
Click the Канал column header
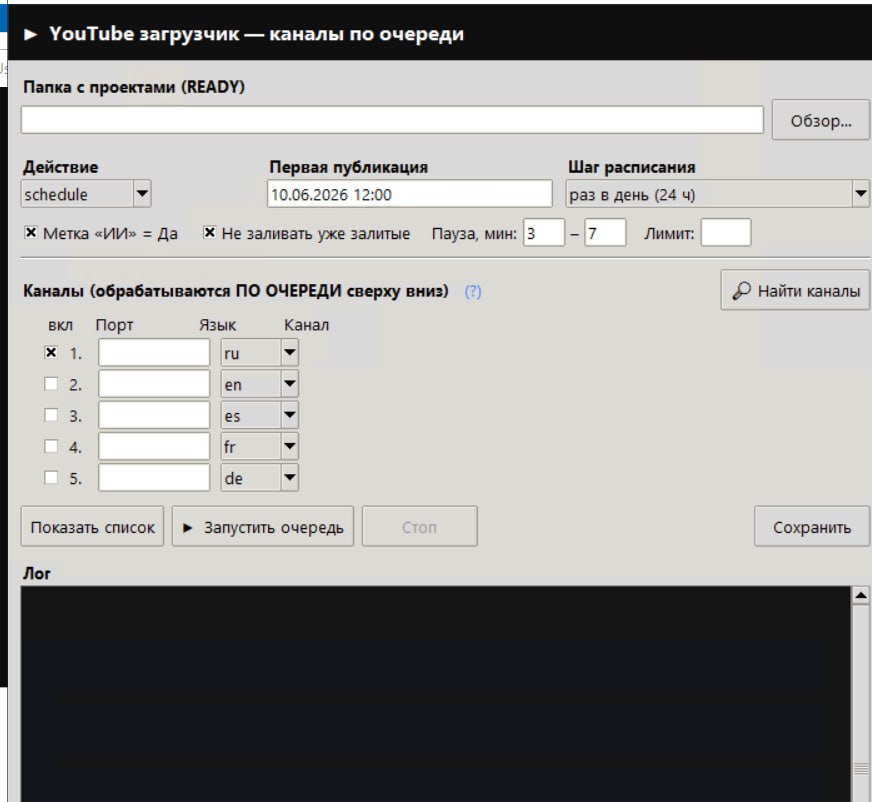pos(306,325)
